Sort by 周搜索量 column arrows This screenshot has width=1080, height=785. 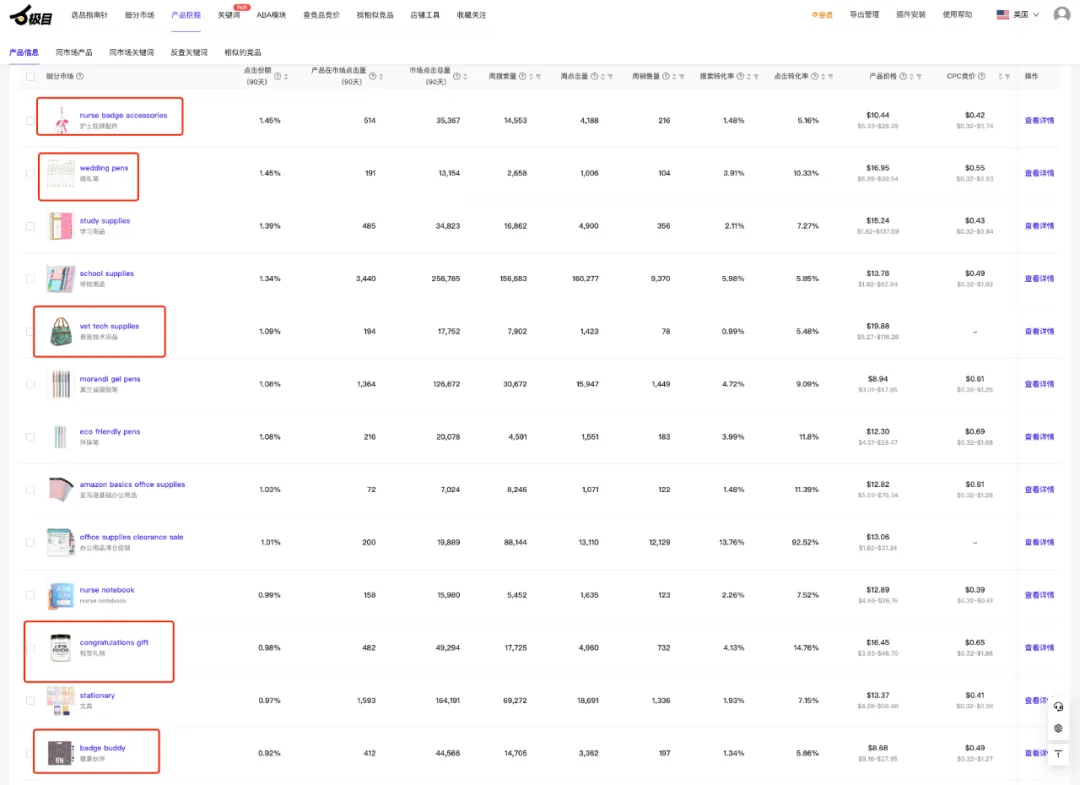530,76
